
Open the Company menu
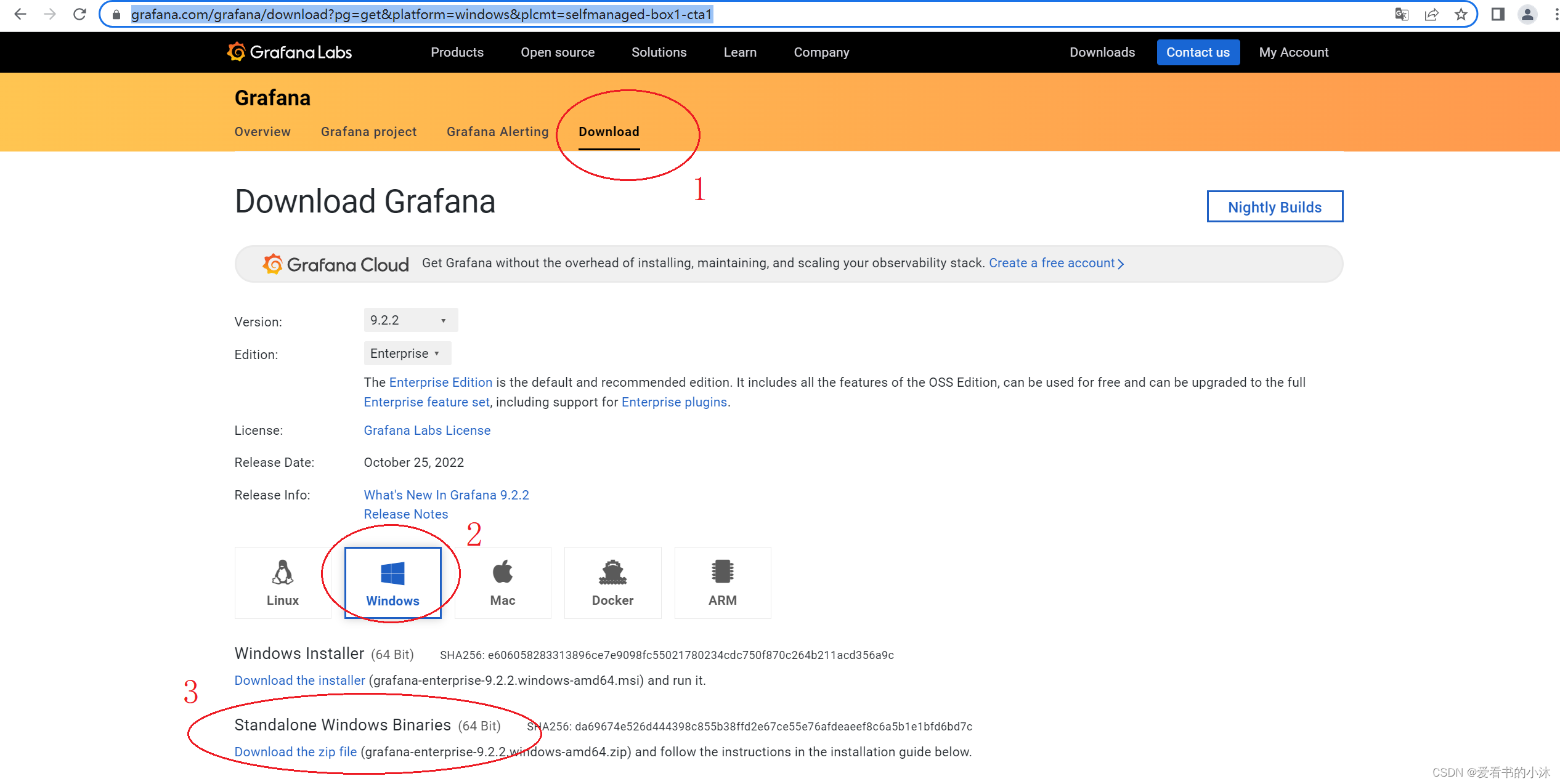822,52
